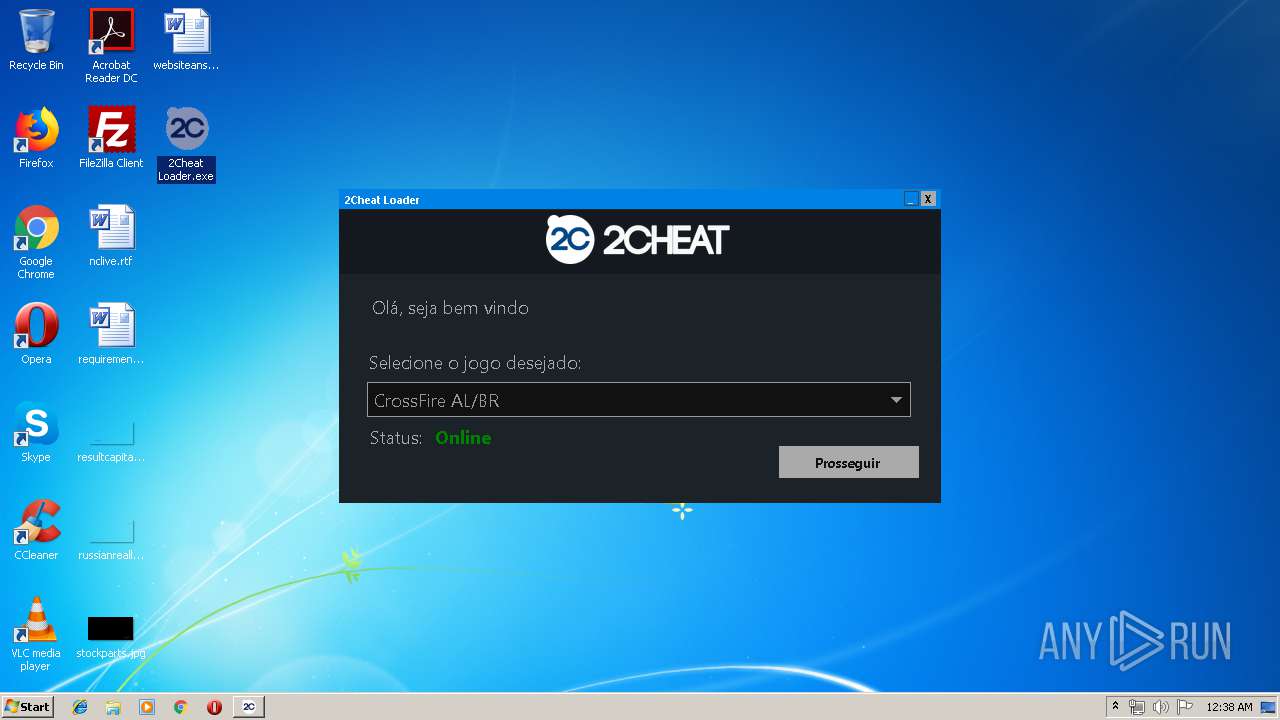The image size is (1280, 720).
Task: Click the Show desktop taskbar button
Action: click(x=1268, y=707)
